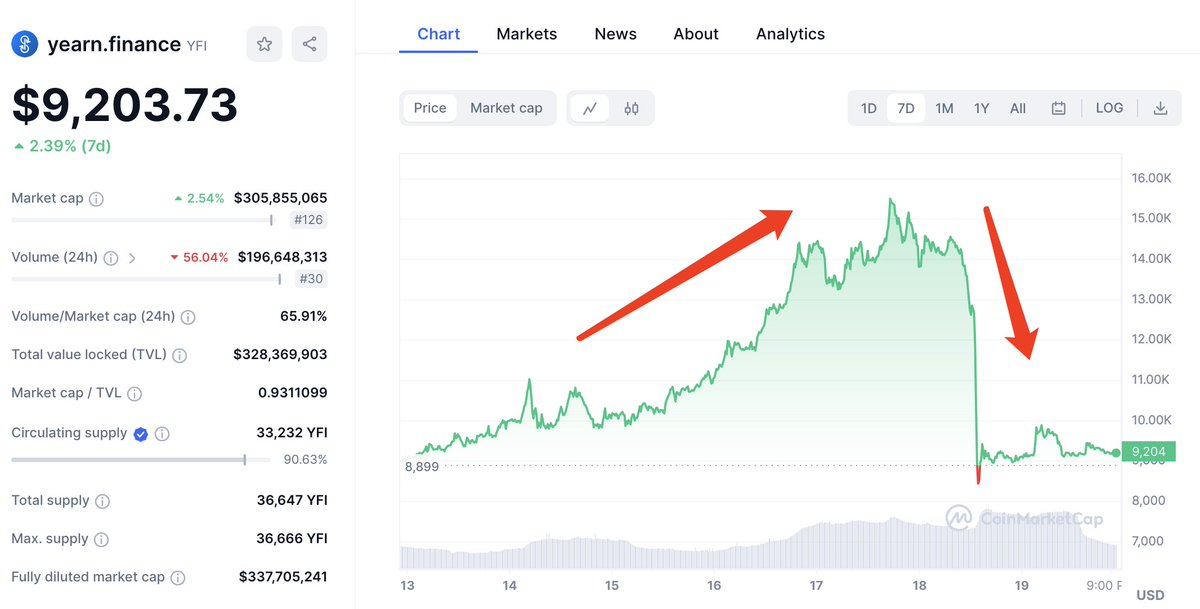Open the calendar date range picker

point(1058,108)
